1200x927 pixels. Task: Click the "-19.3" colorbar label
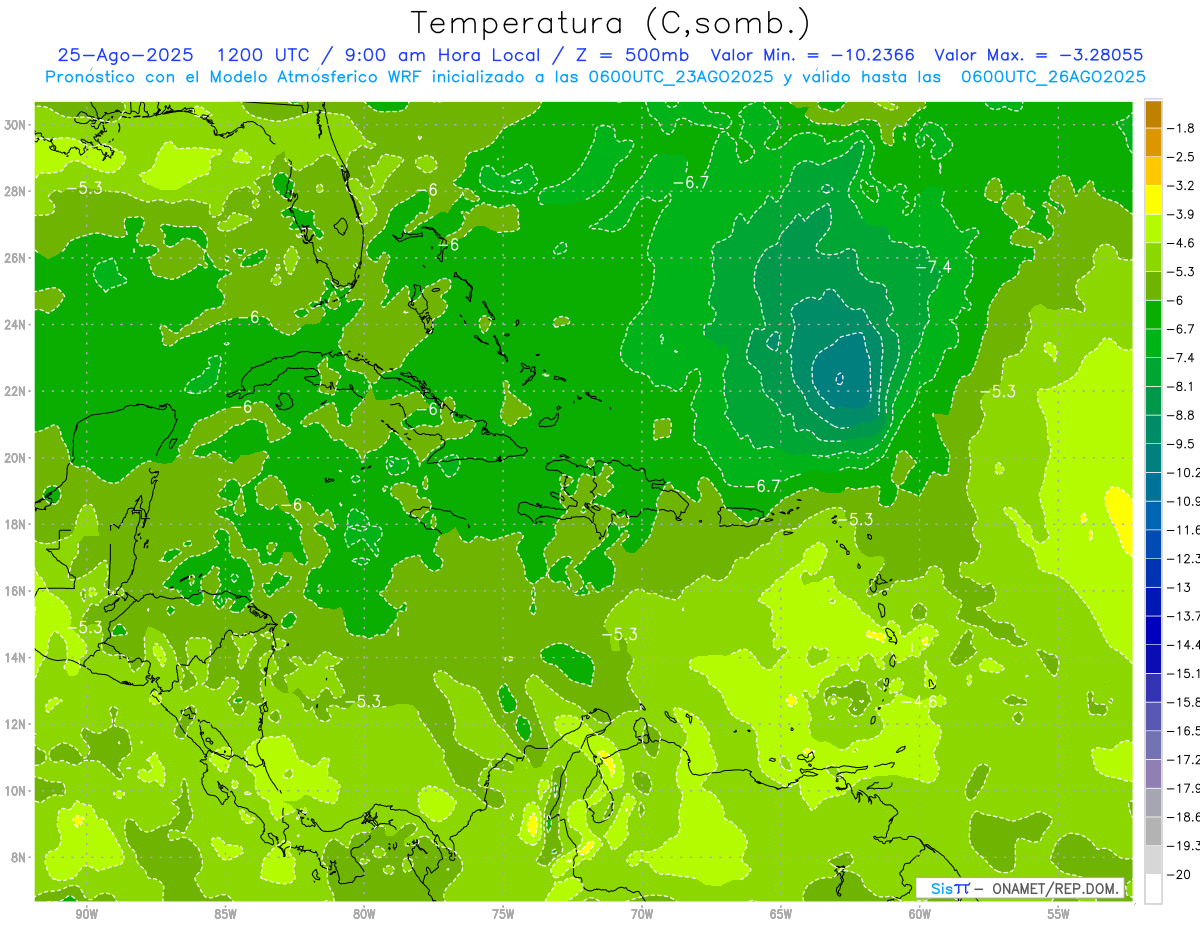[1186, 846]
